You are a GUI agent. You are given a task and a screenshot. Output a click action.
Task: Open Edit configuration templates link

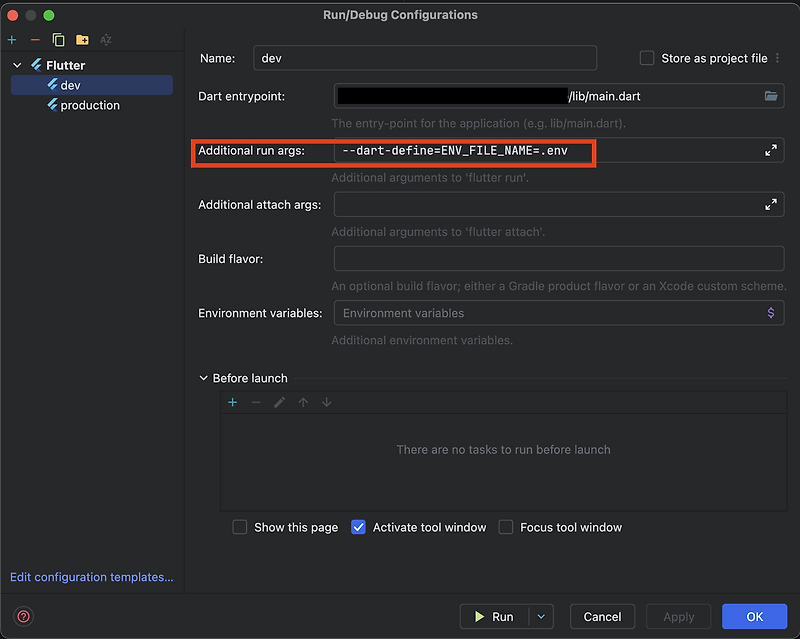(90, 577)
